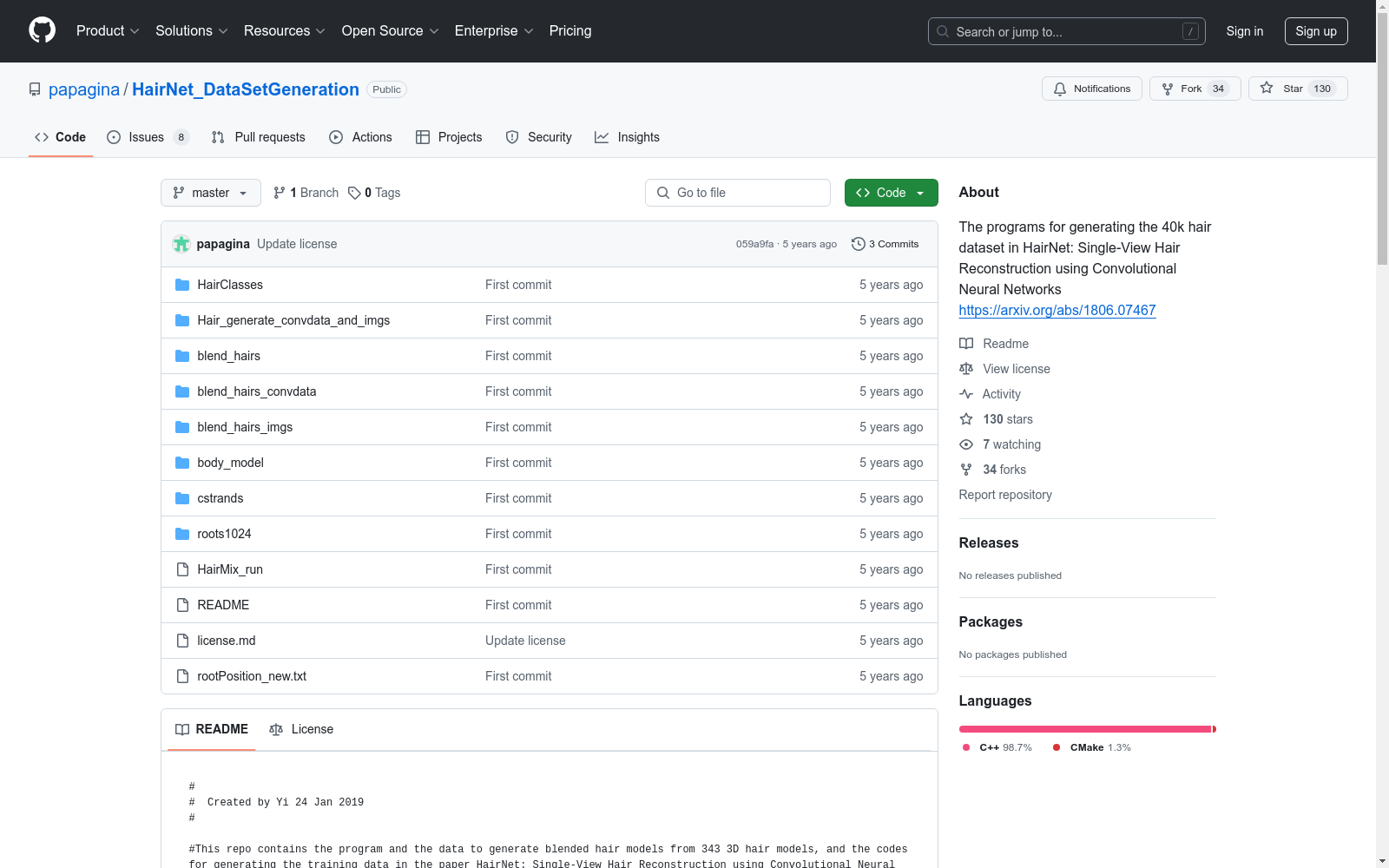
Task: Click the branch icon beside 1 Branch
Action: [280, 193]
